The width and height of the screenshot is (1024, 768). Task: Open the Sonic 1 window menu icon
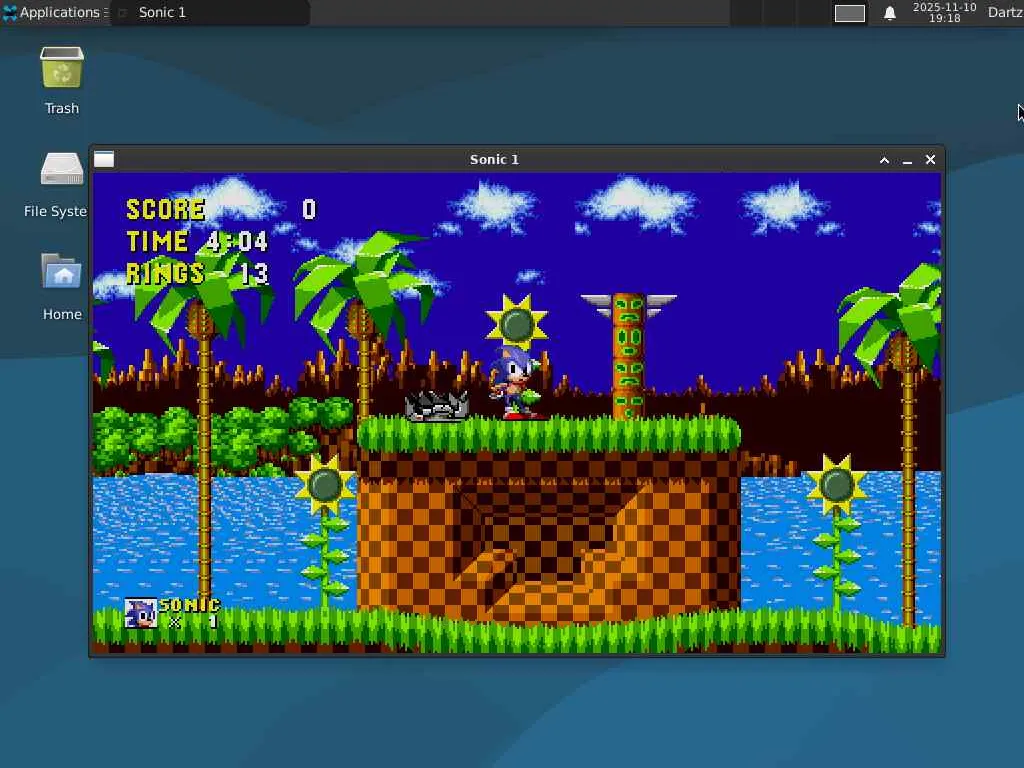pyautogui.click(x=104, y=159)
